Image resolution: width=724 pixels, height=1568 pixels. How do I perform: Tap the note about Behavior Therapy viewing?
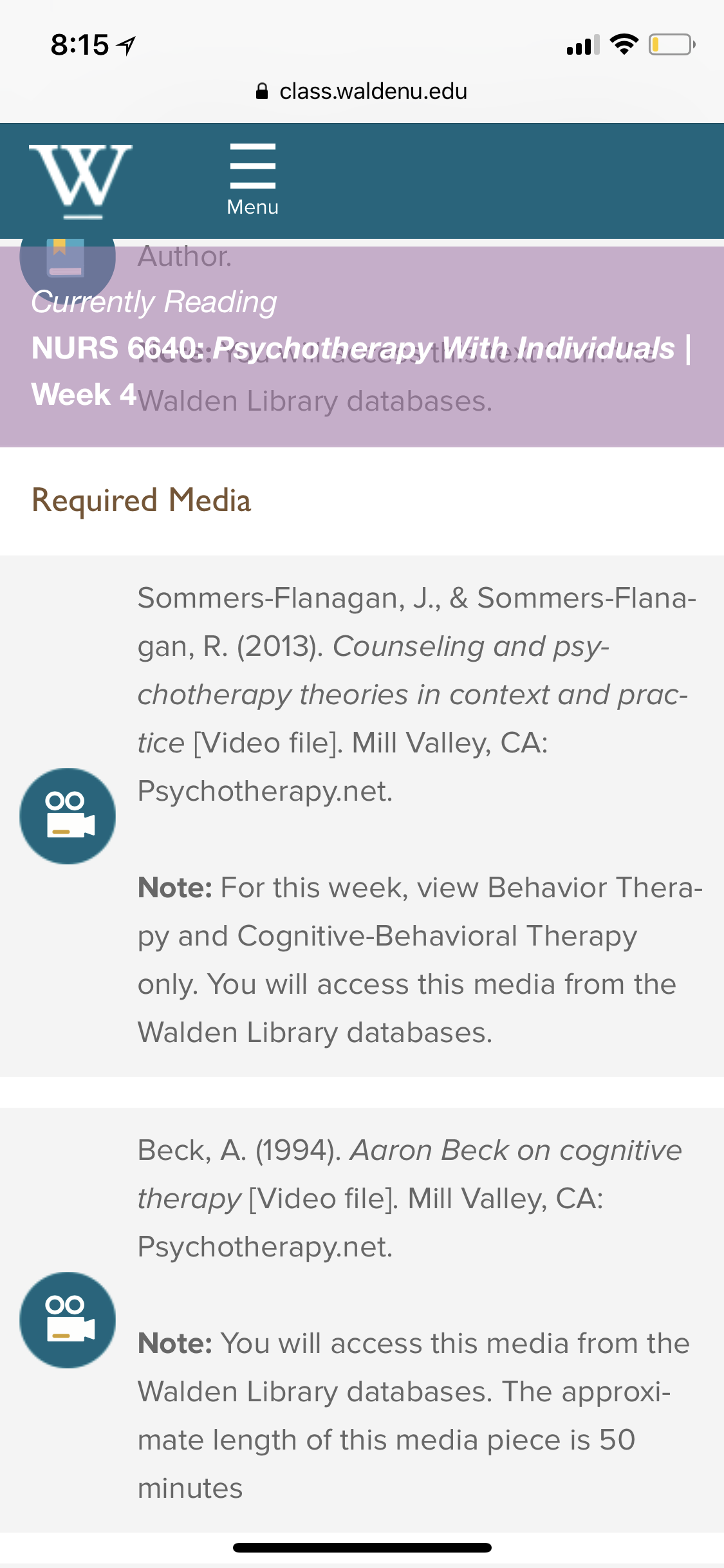(420, 960)
